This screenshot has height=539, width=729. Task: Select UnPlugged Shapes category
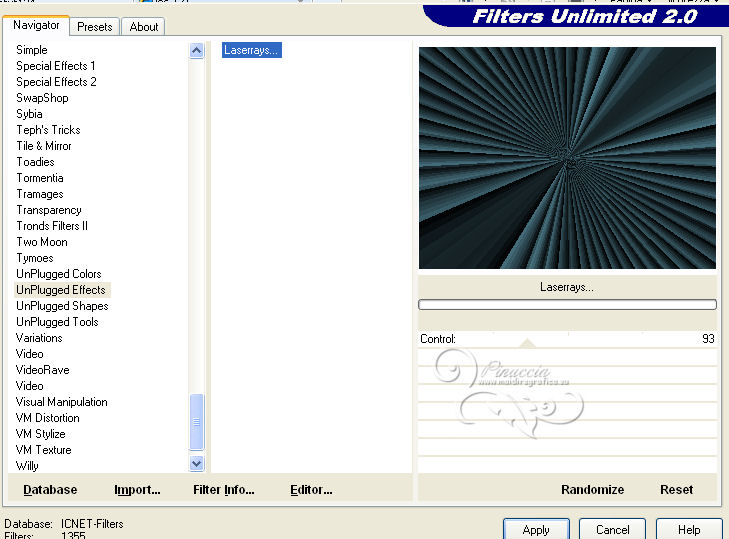pos(62,306)
